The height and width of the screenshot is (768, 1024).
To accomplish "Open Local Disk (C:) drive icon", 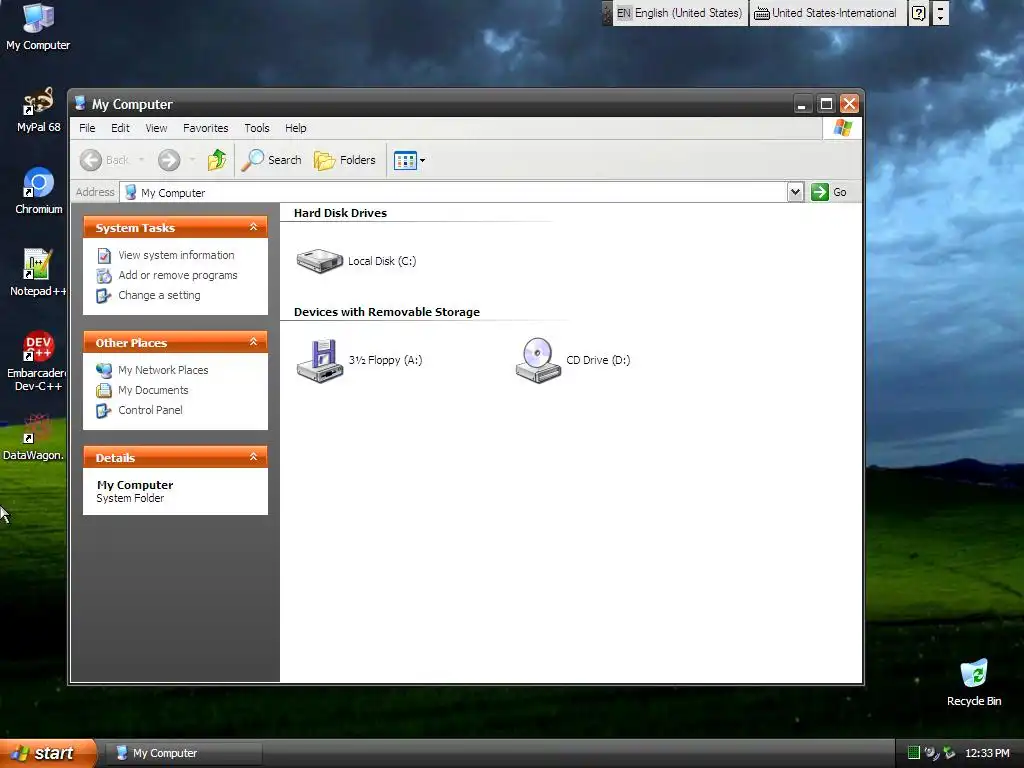I will (x=319, y=261).
